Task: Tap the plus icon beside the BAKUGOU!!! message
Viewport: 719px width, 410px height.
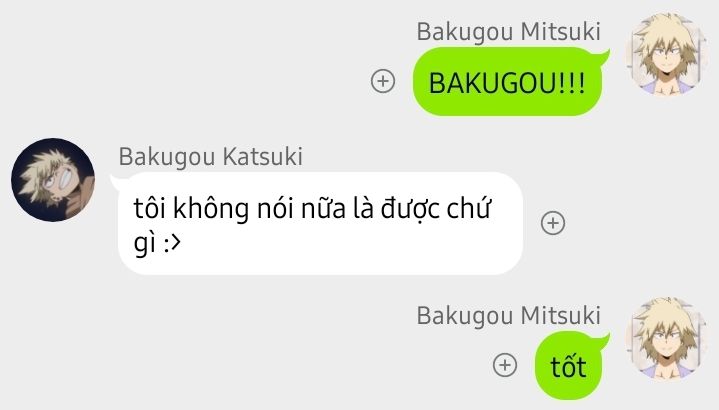Action: click(383, 81)
